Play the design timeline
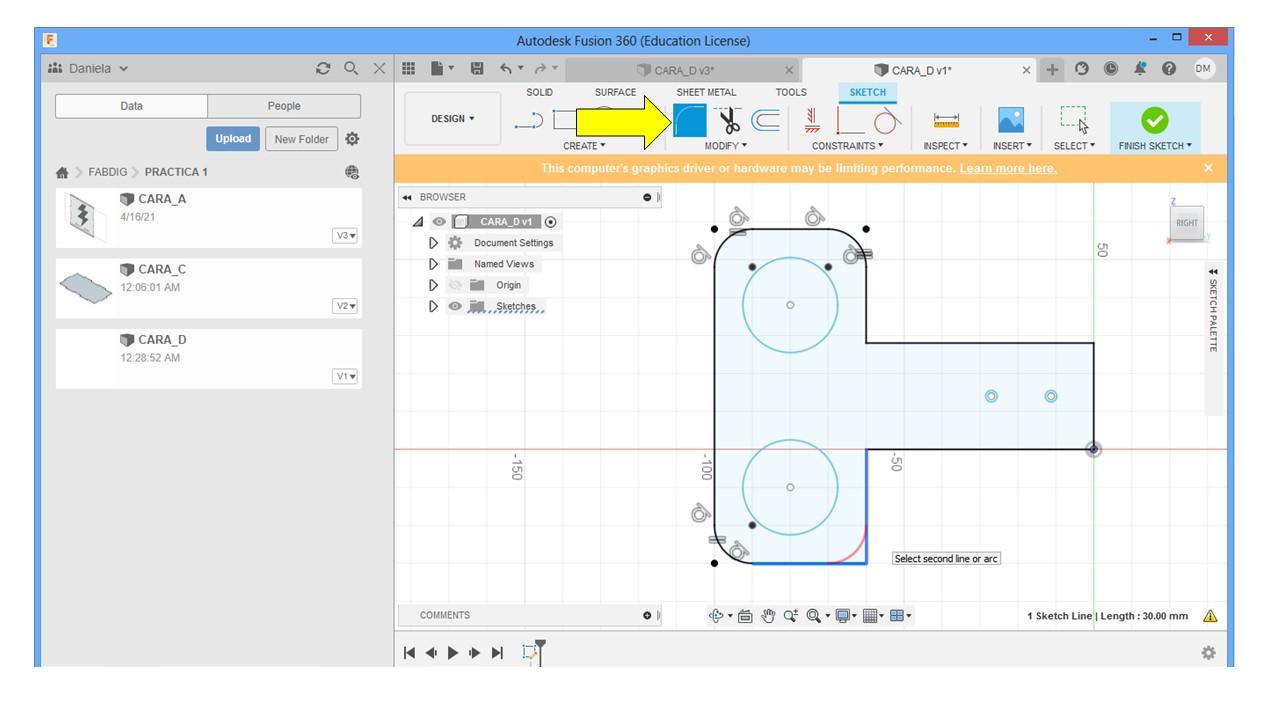The image size is (1280, 720). [453, 653]
